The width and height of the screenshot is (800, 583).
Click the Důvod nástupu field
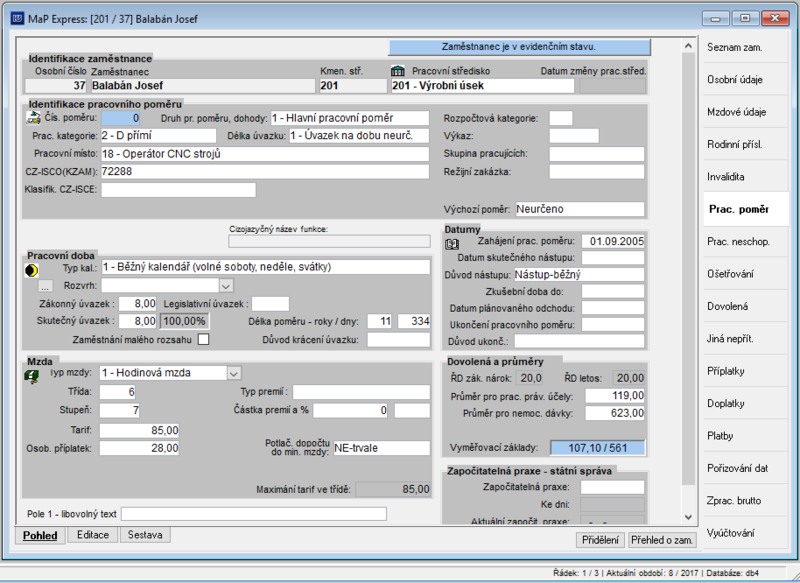coord(579,274)
